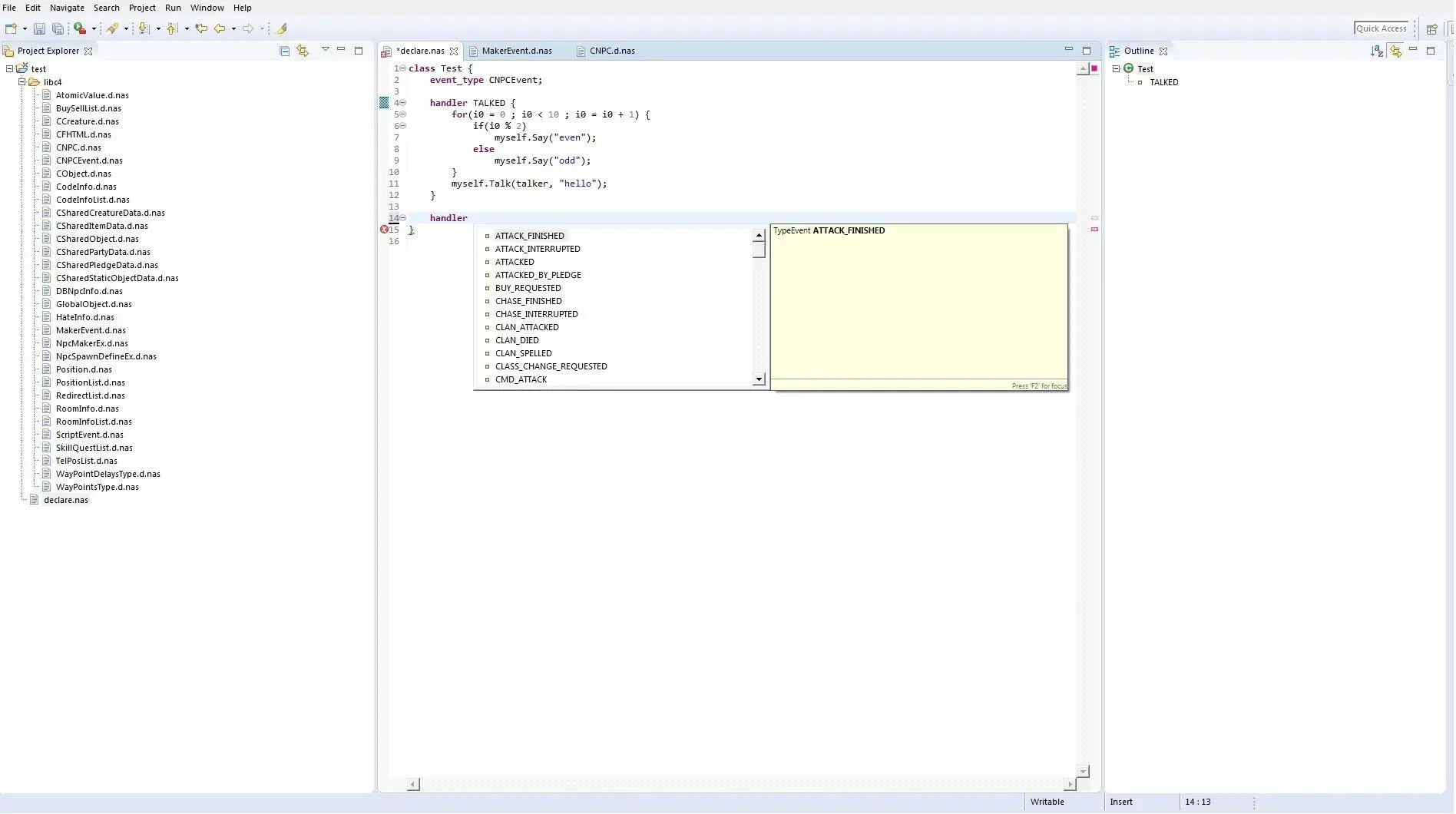
Task: Select ATTACKED_BY_PLEDGE from completion list
Action: pos(538,275)
